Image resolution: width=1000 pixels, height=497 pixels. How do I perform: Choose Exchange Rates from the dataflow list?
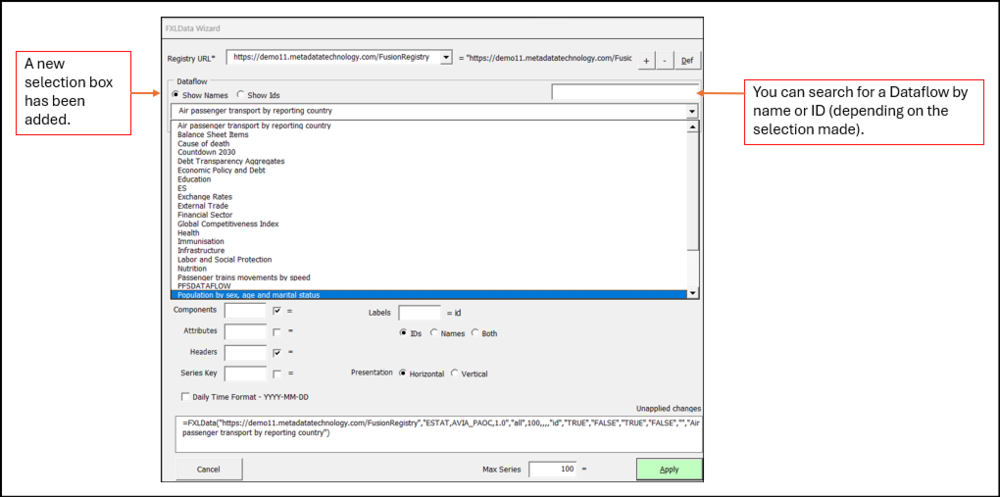coord(206,197)
